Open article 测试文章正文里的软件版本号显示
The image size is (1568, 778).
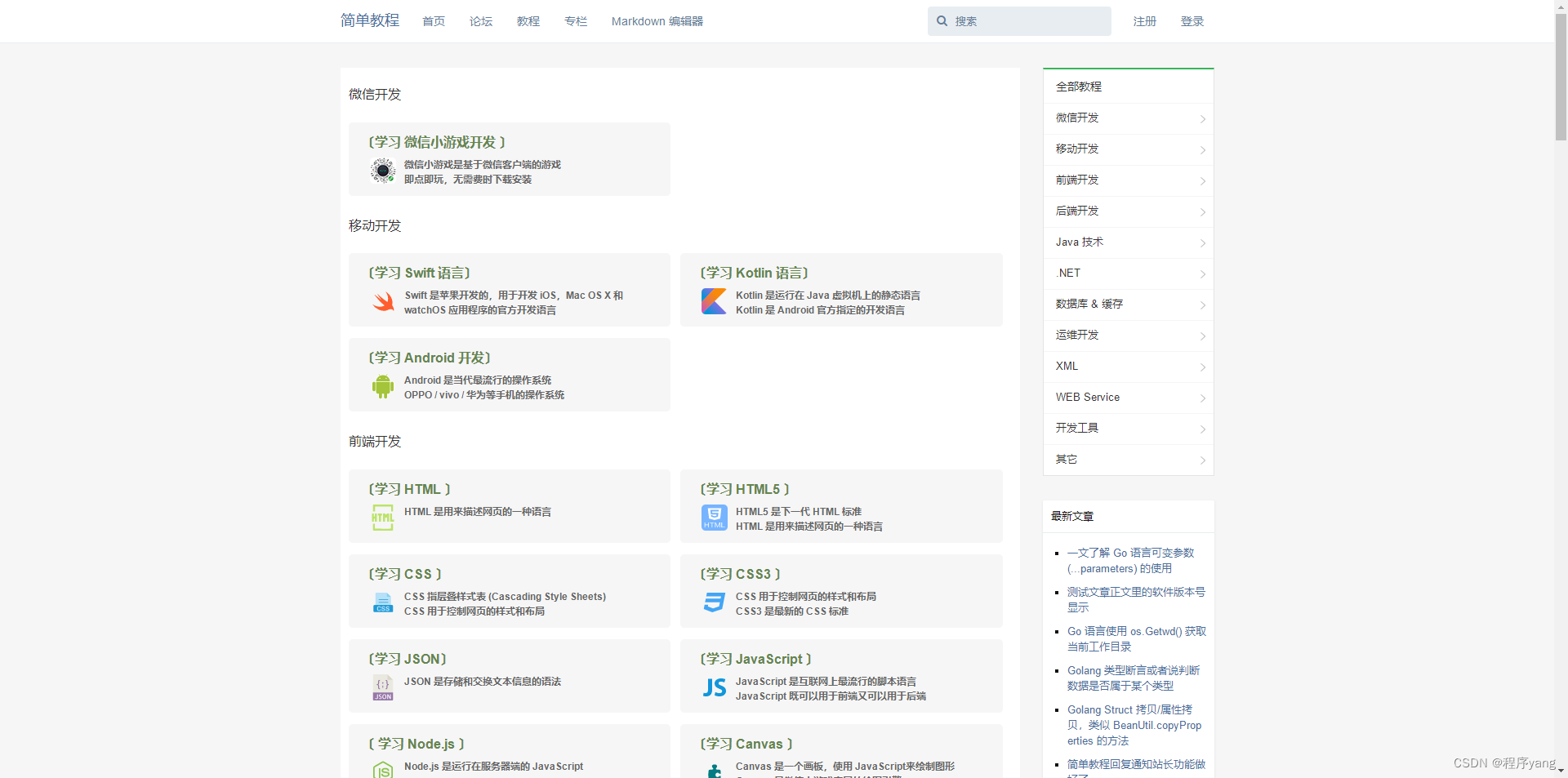[x=1136, y=600]
